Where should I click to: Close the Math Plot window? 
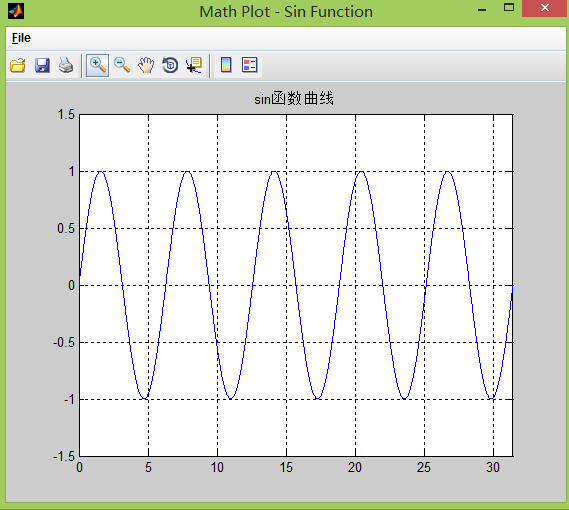(545, 8)
